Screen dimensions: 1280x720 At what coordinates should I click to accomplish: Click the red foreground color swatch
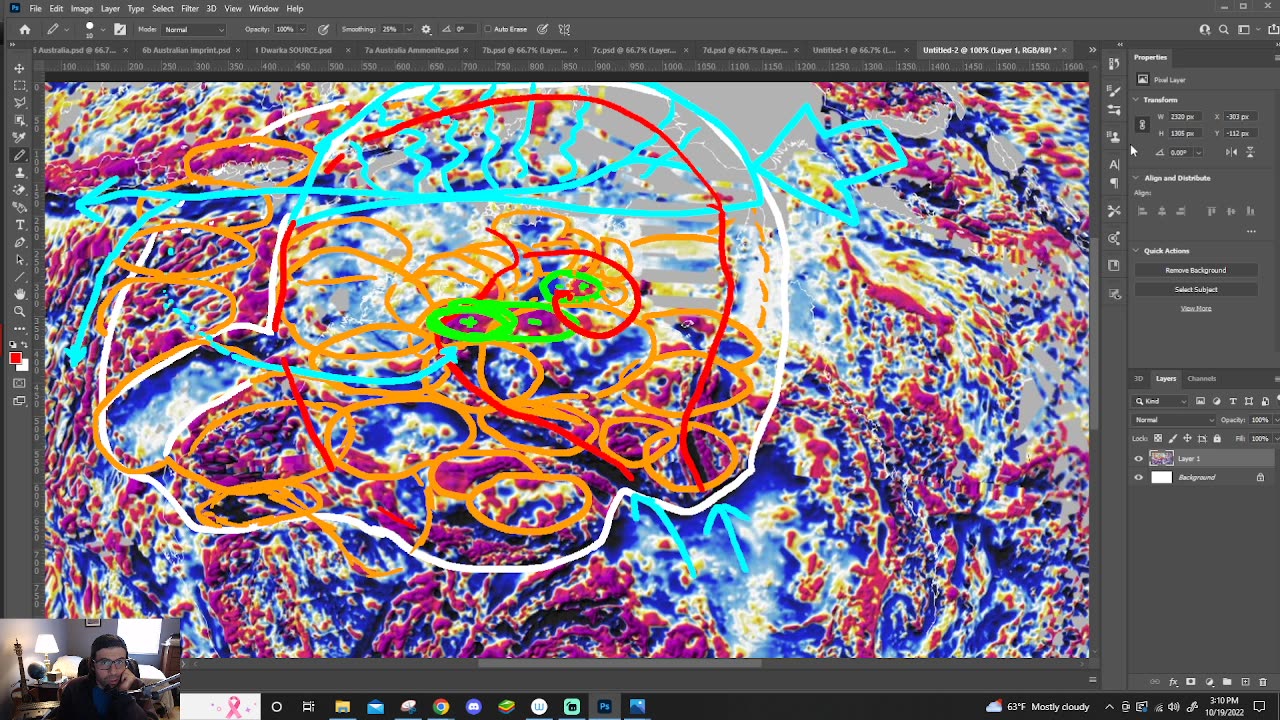tap(16, 358)
